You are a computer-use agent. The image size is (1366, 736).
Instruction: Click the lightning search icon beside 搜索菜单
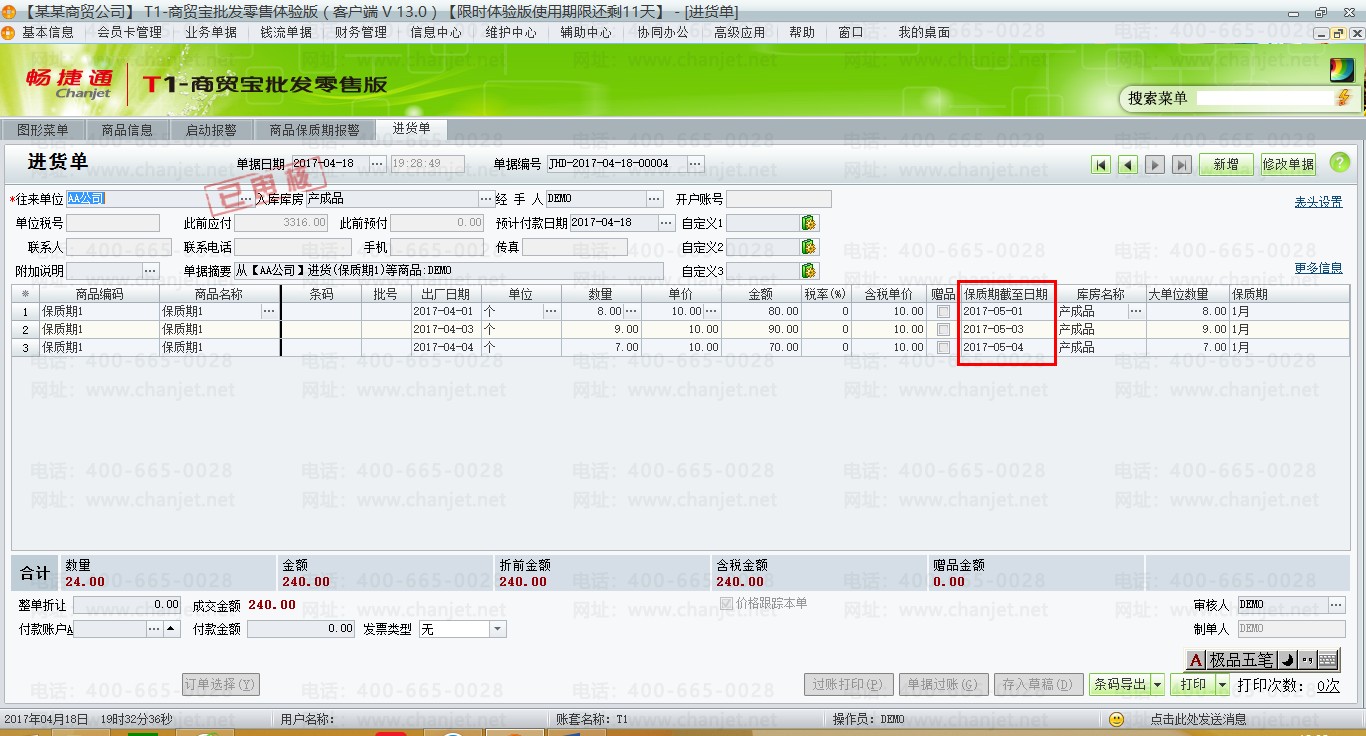point(1343,98)
